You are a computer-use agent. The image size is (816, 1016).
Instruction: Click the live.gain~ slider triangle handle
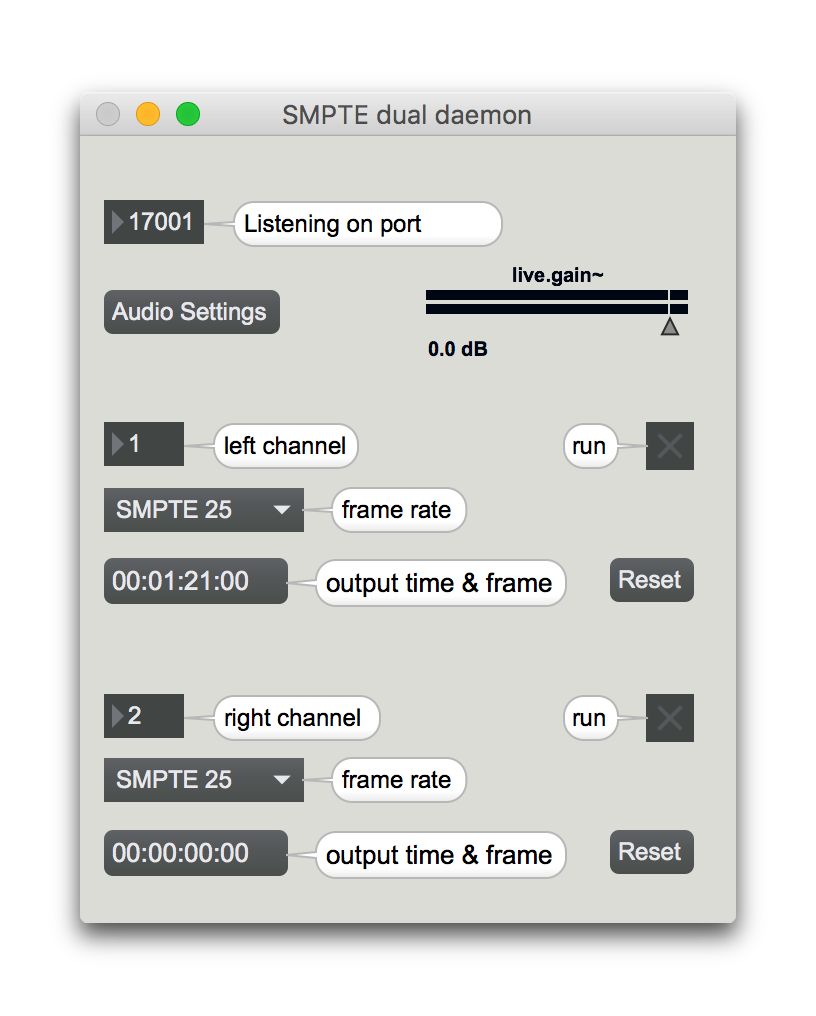(670, 326)
